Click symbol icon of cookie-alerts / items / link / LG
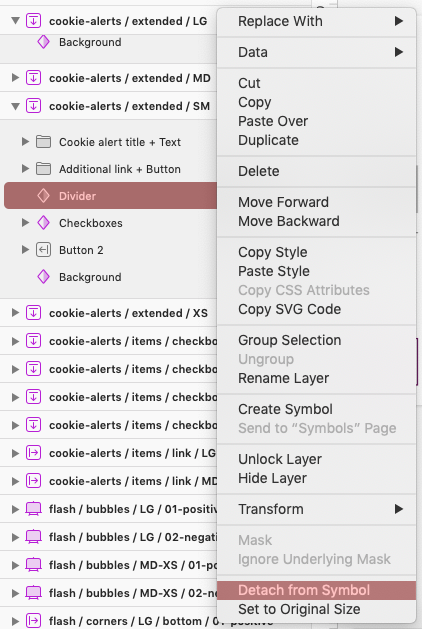 pos(33,453)
